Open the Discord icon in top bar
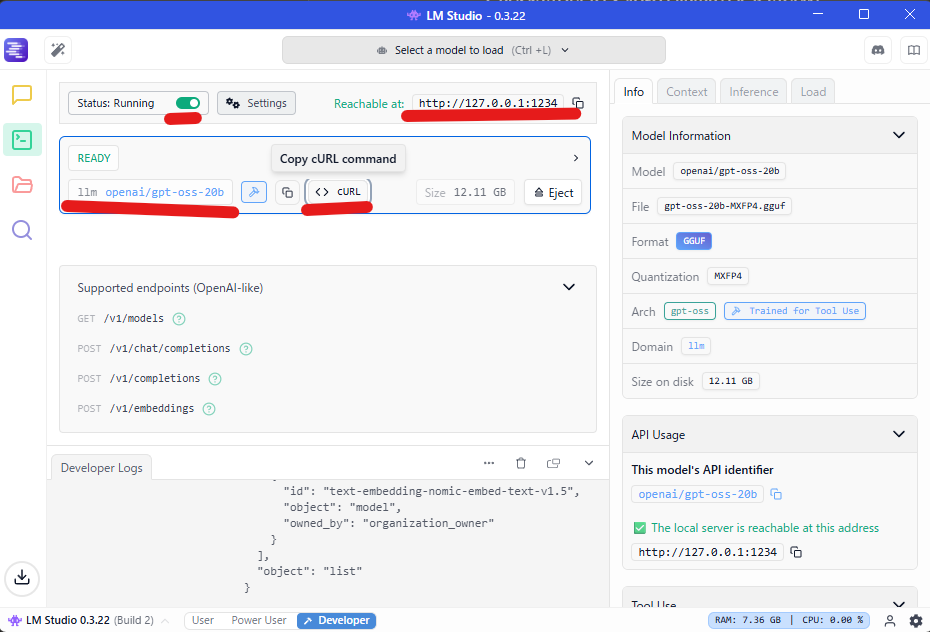This screenshot has width=930, height=632. coord(879,50)
